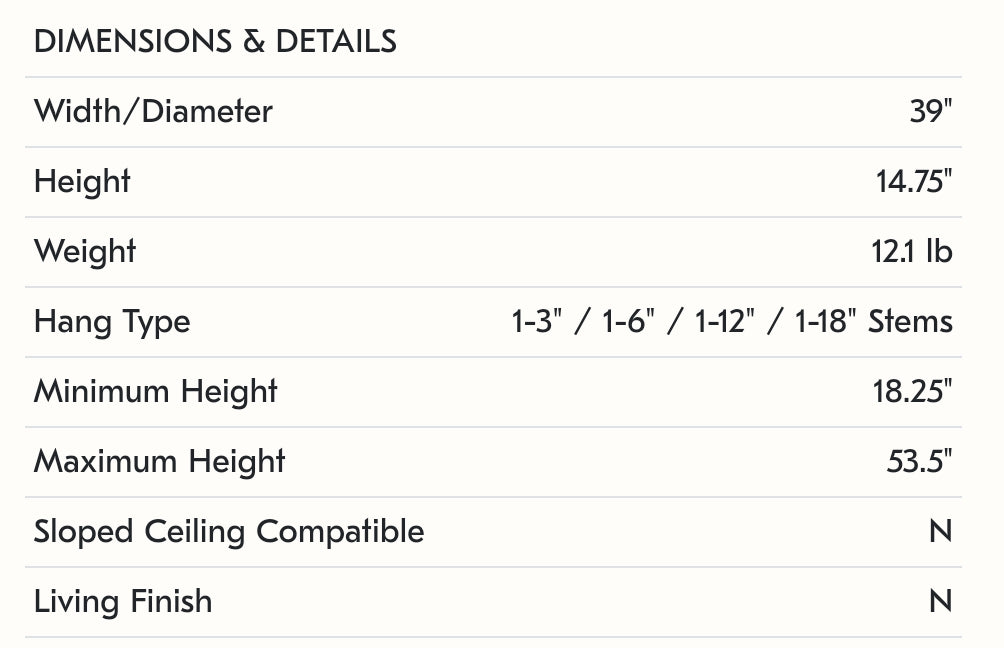1004x648 pixels.
Task: Select the Hang Type label
Action: pos(112,321)
